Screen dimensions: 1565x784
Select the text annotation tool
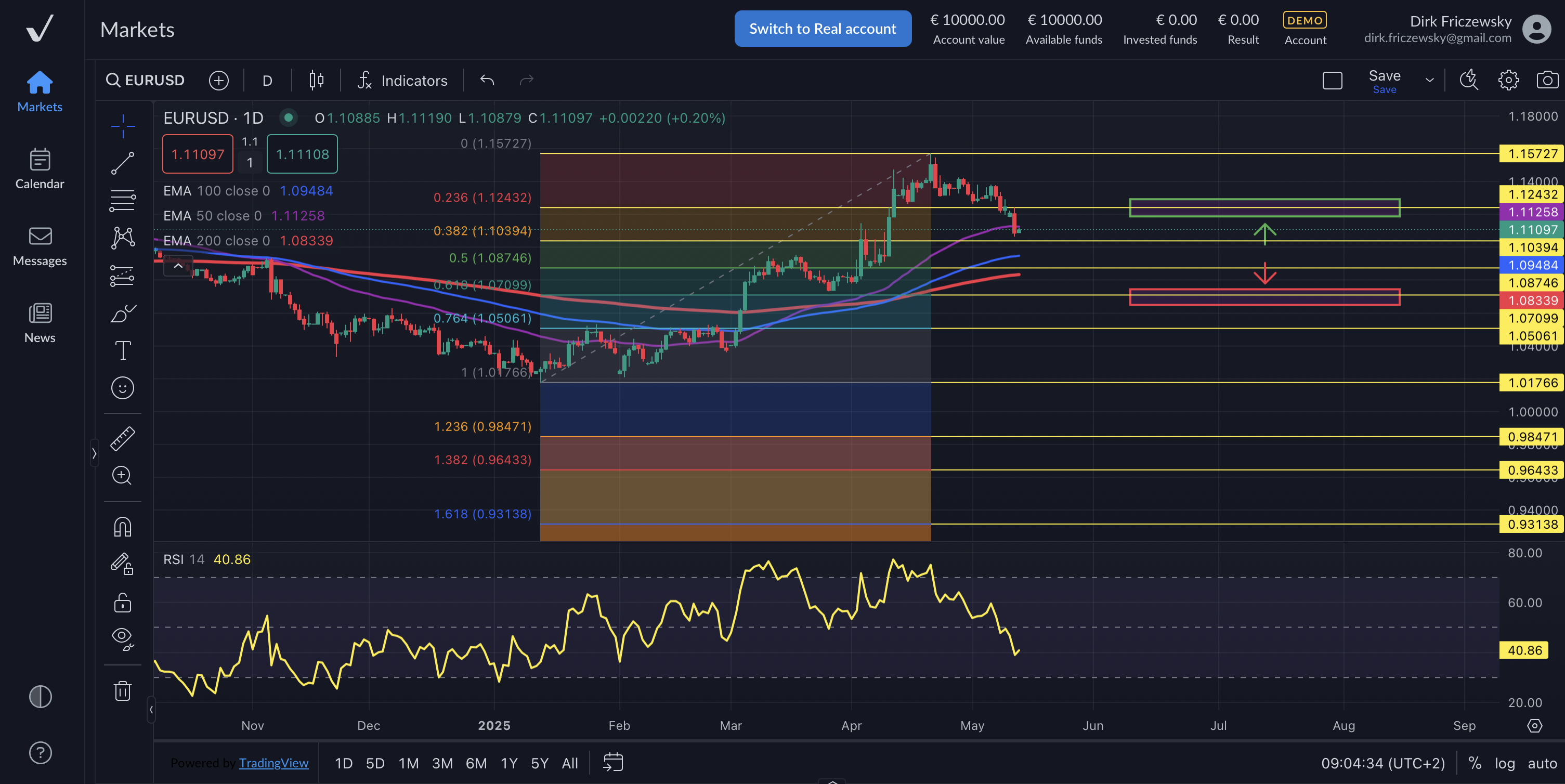click(x=122, y=350)
